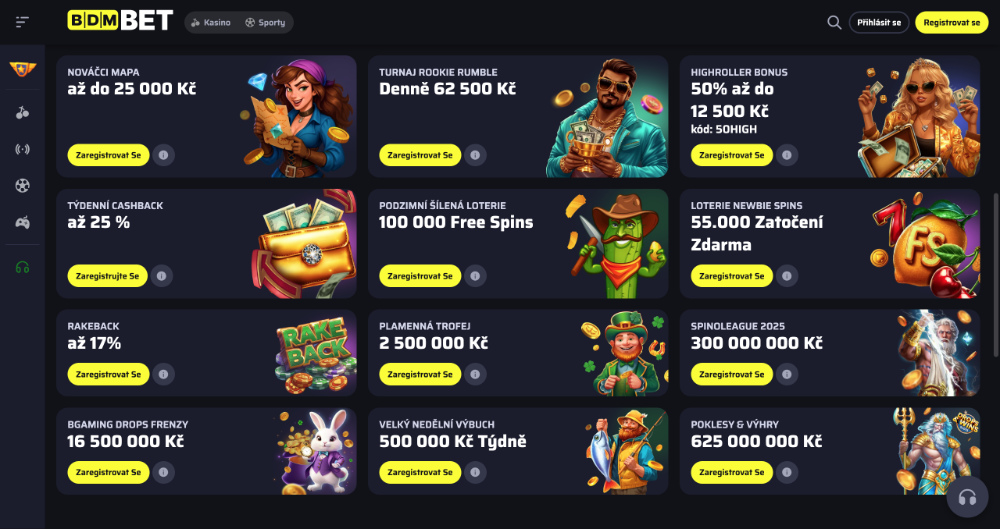Click the Přihlásit se login button
The height and width of the screenshot is (529, 1000).
tap(879, 22)
